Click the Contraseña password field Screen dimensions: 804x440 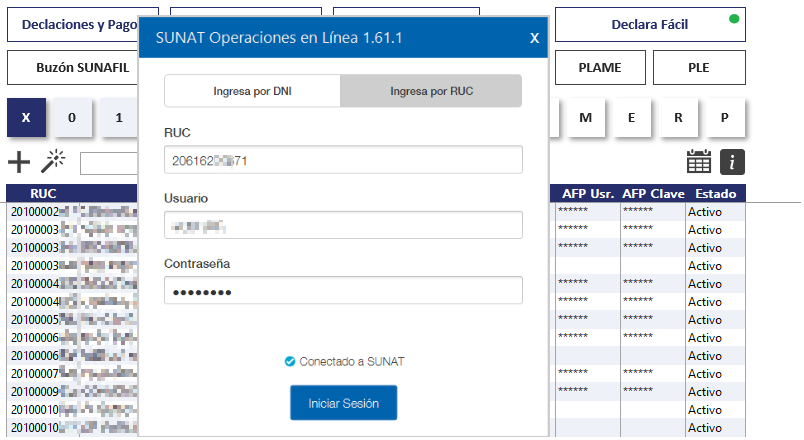(343, 291)
